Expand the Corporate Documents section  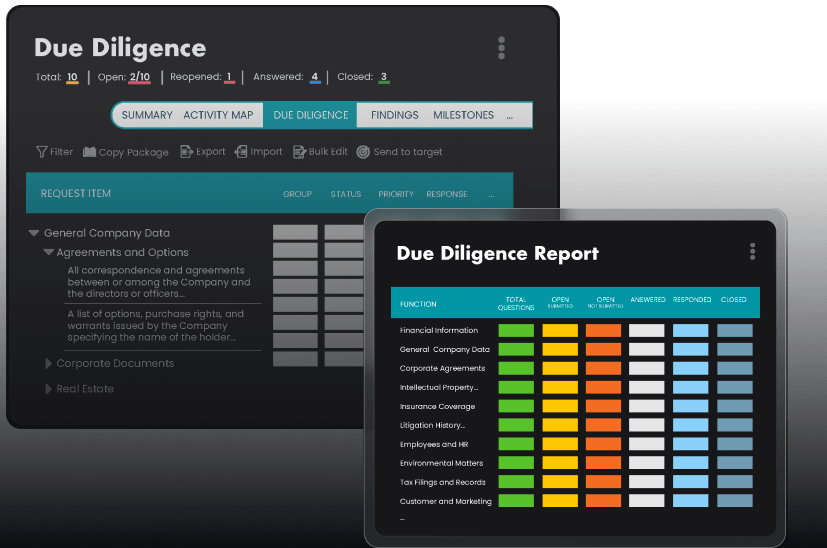[48, 364]
